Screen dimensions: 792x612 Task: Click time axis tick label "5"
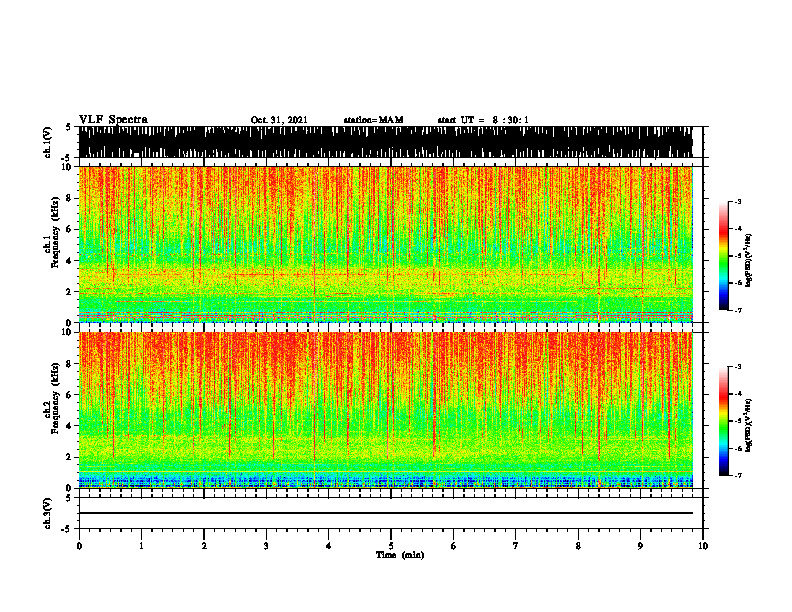(391, 546)
